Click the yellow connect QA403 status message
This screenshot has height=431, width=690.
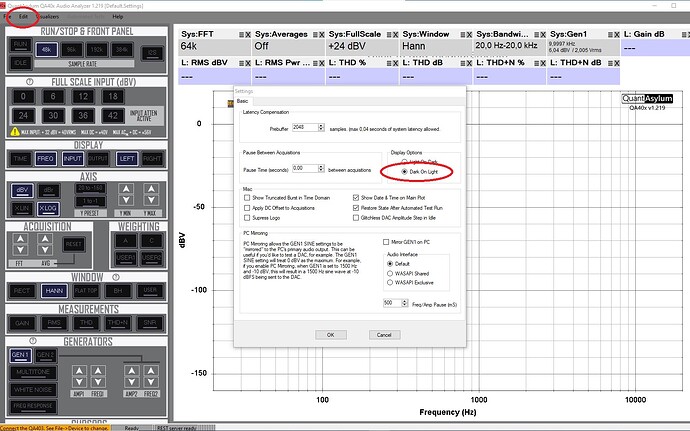55,428
